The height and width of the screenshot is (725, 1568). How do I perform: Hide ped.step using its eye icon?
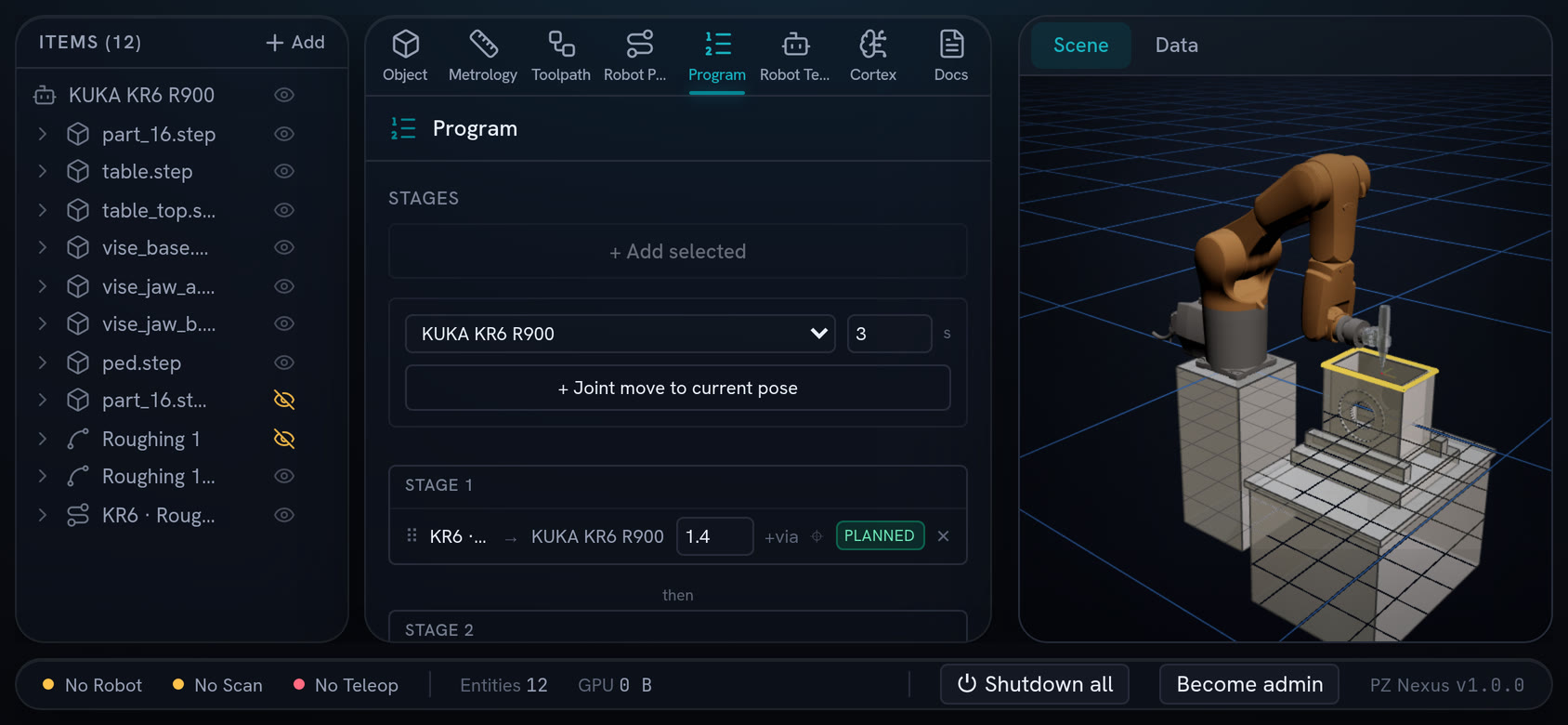(x=284, y=362)
